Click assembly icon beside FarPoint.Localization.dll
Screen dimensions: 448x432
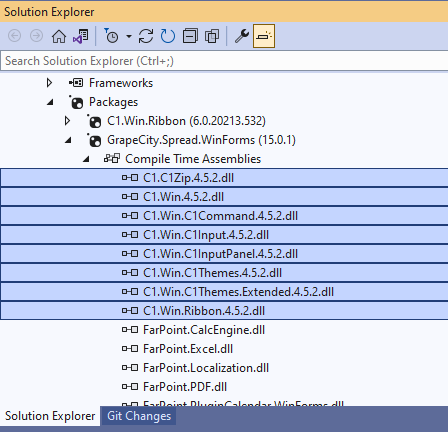click(130, 368)
